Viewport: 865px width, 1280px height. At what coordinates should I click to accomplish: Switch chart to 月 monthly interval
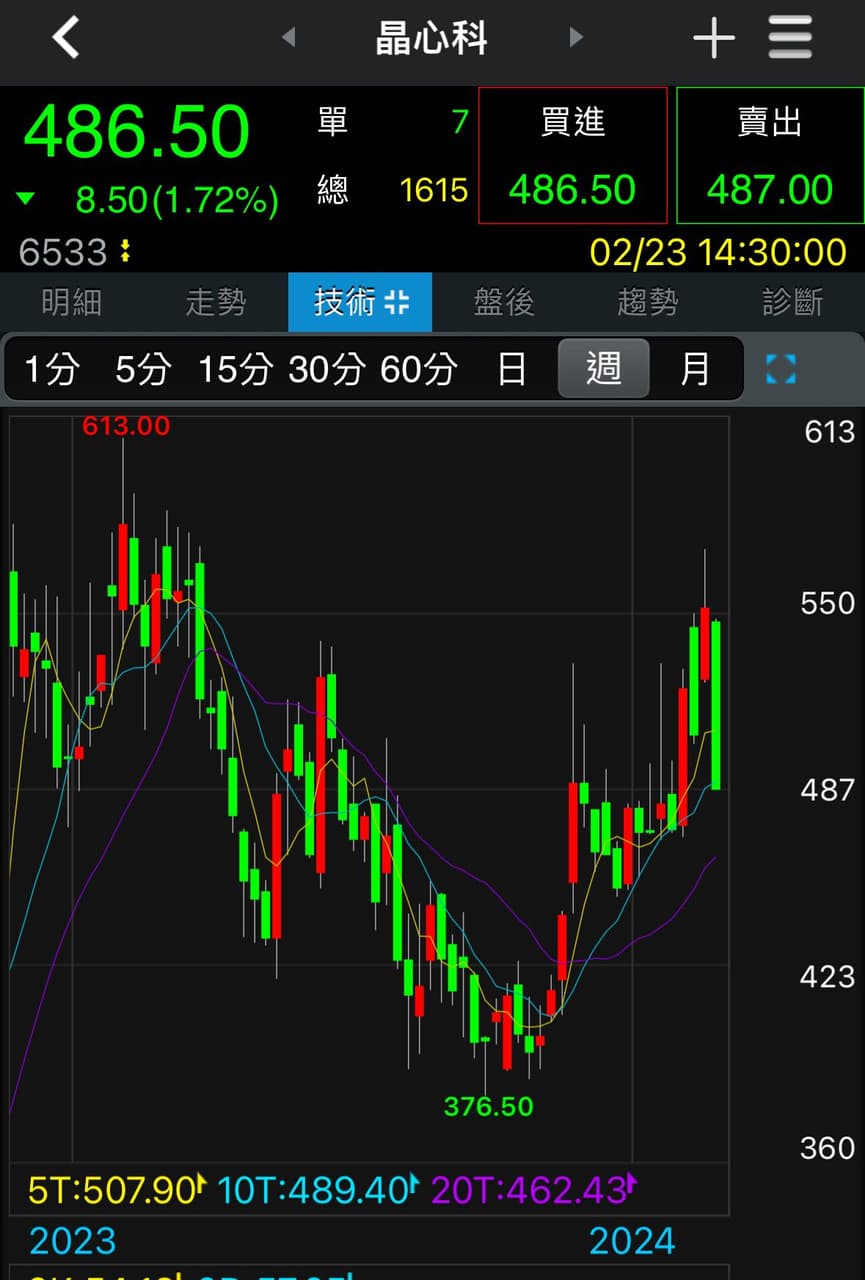(695, 370)
